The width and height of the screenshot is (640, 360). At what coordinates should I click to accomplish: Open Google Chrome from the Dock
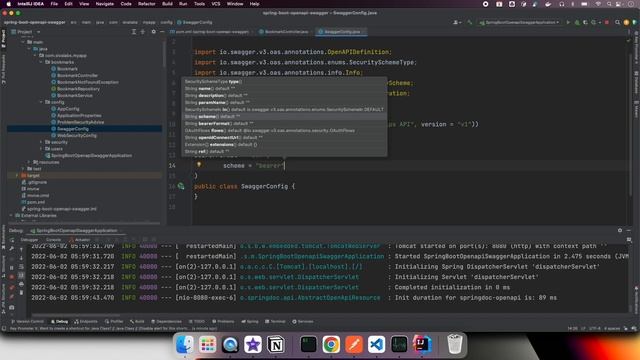(x=331, y=344)
